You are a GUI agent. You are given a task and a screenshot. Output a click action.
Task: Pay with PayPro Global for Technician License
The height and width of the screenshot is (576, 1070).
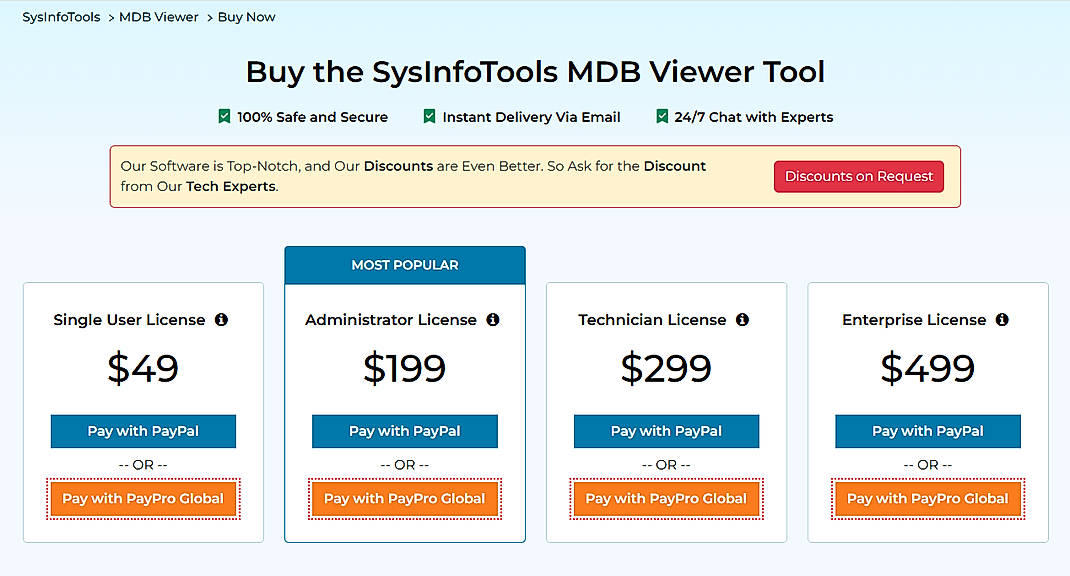[x=666, y=499]
